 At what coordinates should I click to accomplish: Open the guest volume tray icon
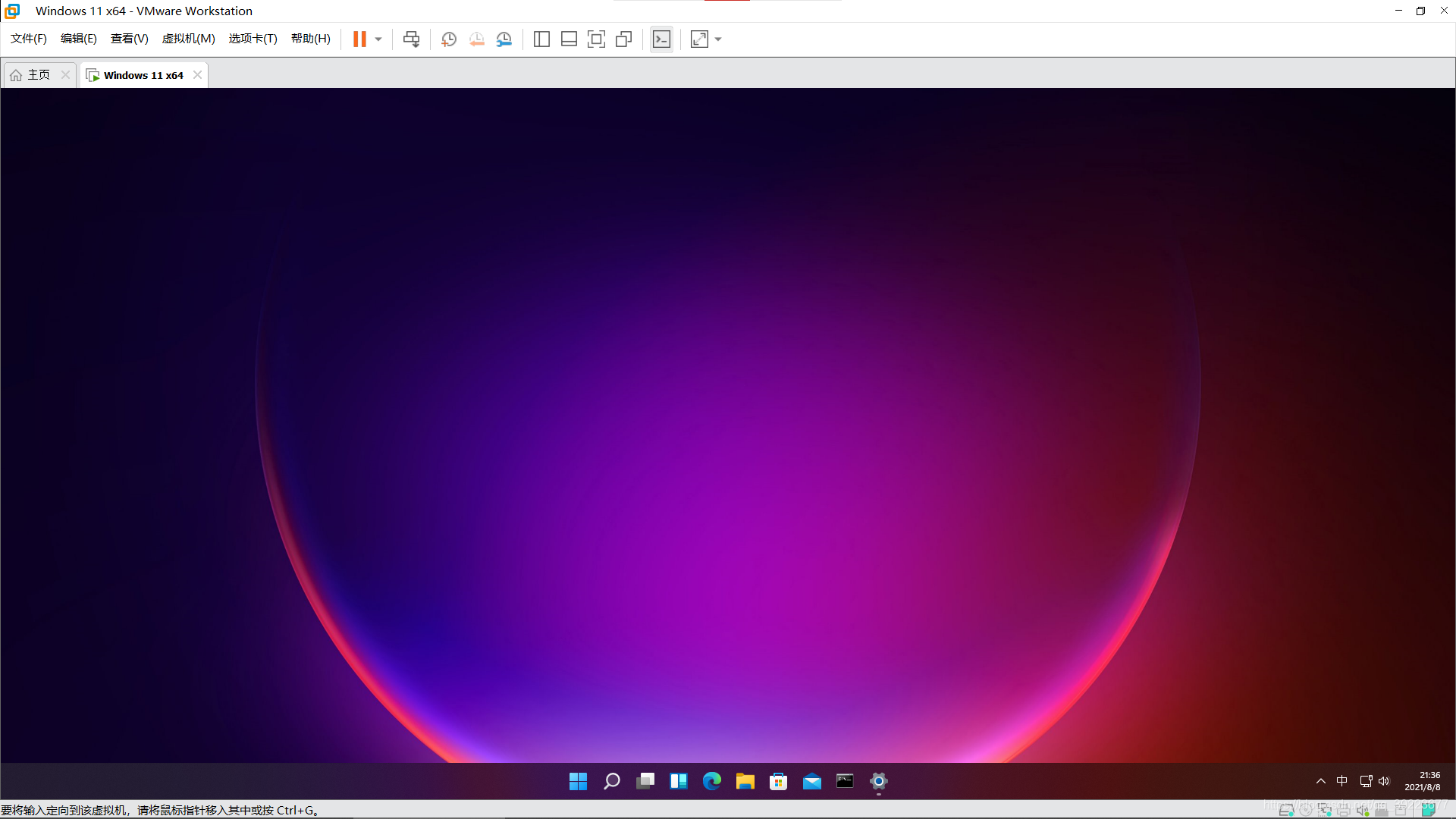pyautogui.click(x=1384, y=781)
